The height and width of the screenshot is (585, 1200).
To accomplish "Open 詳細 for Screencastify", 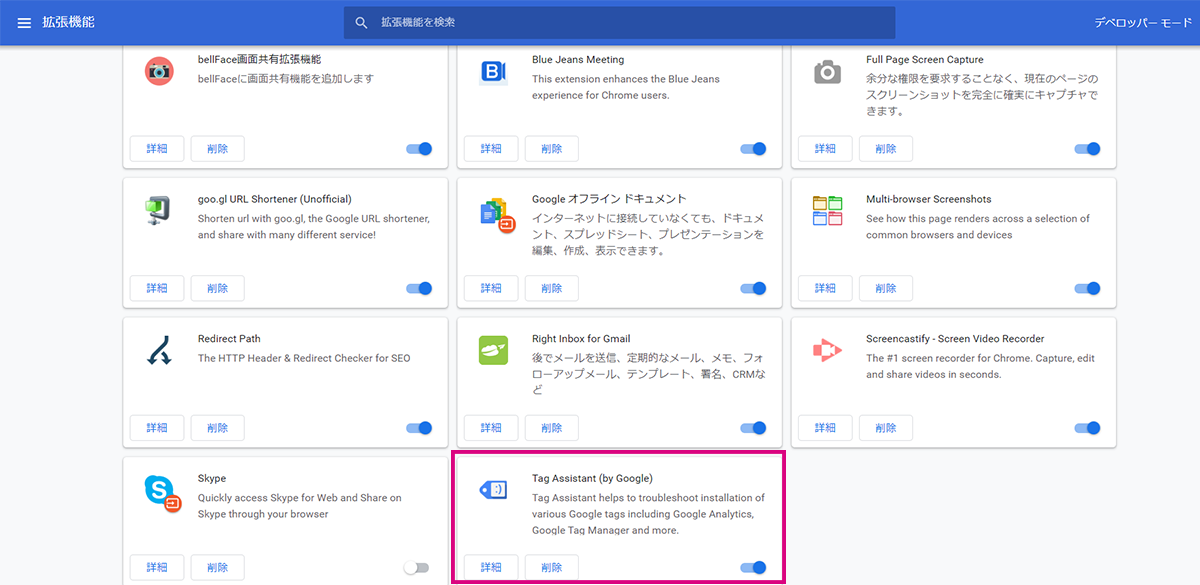I will pos(825,428).
